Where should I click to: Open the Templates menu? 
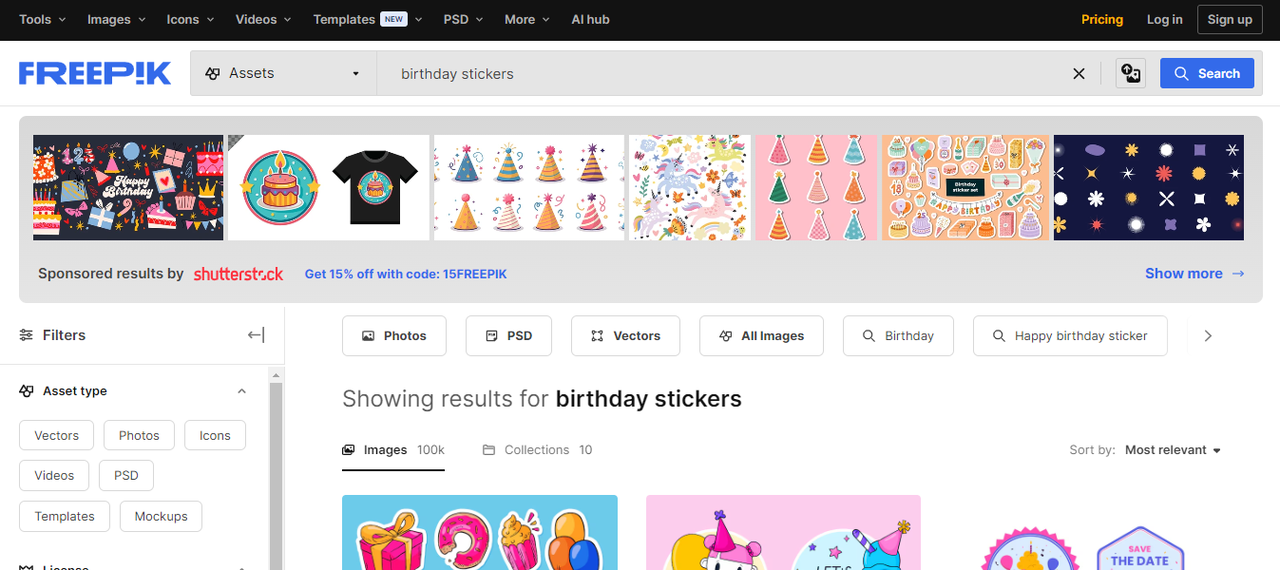click(x=368, y=19)
